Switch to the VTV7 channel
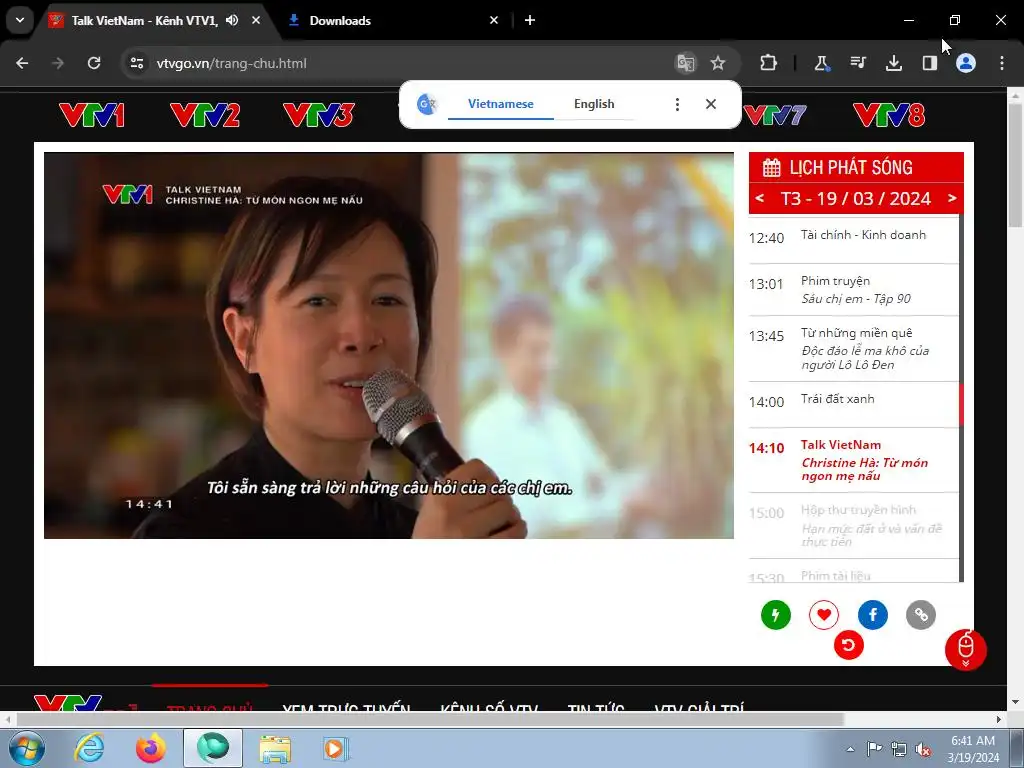This screenshot has height=768, width=1024. tap(775, 116)
